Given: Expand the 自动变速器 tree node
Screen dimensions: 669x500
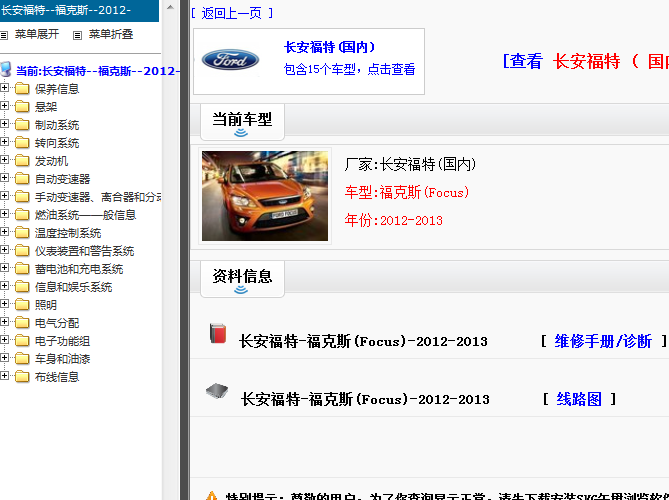Looking at the screenshot, I should tap(5, 179).
